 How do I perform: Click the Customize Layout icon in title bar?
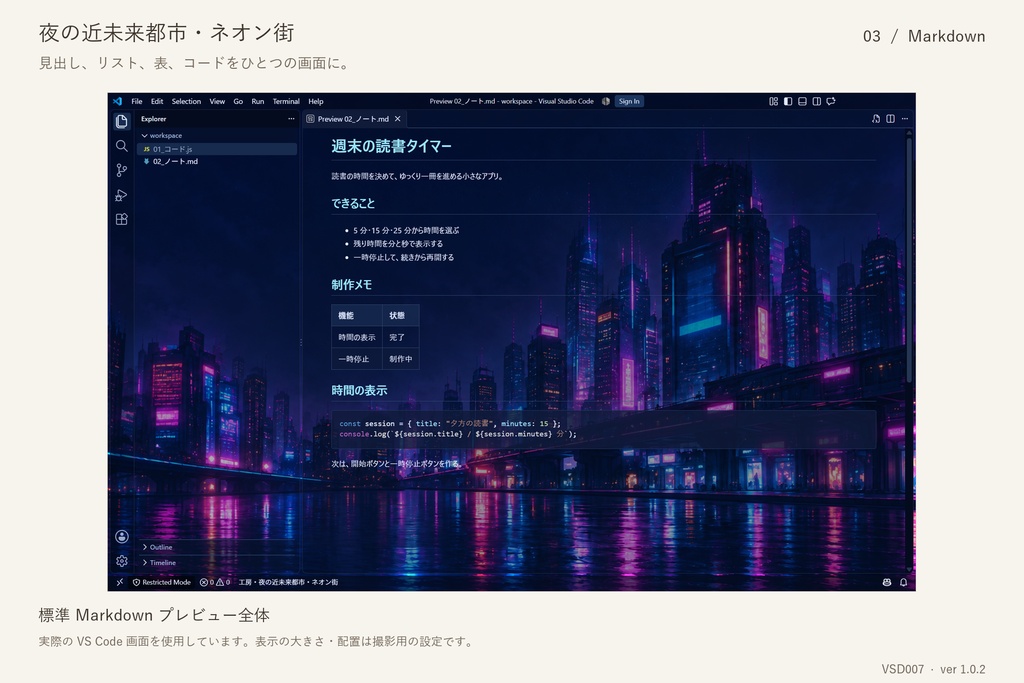[773, 101]
